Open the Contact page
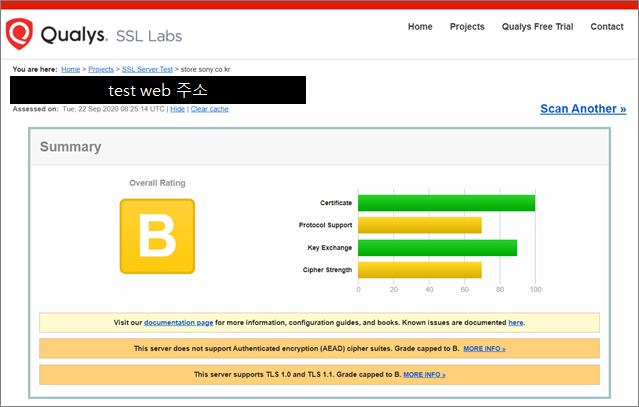This screenshot has width=639, height=407. pos(607,27)
